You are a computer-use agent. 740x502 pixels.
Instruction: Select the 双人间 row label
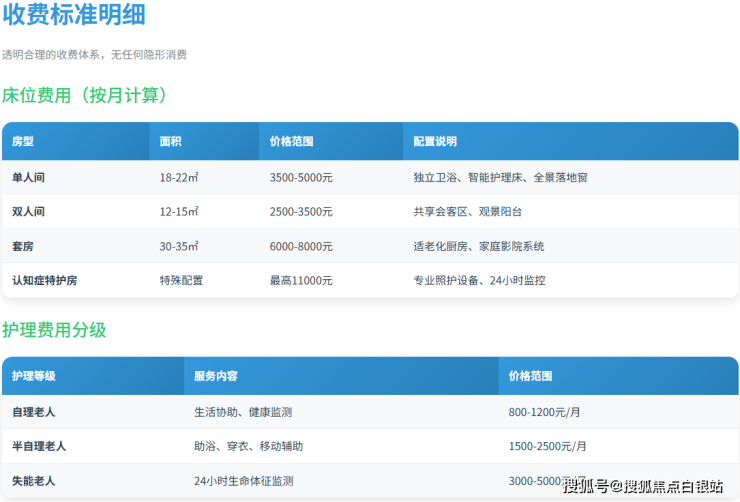click(x=28, y=212)
